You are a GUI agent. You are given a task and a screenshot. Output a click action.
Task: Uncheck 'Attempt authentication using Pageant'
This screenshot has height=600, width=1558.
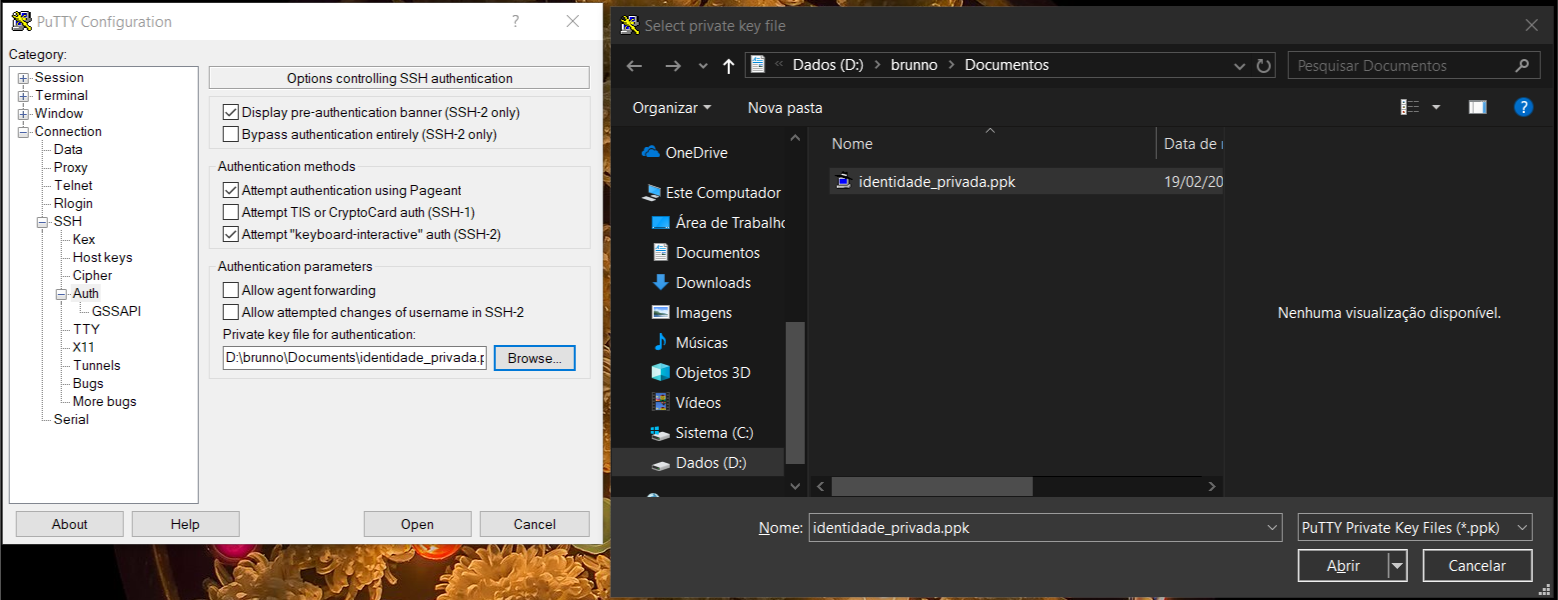pyautogui.click(x=231, y=189)
